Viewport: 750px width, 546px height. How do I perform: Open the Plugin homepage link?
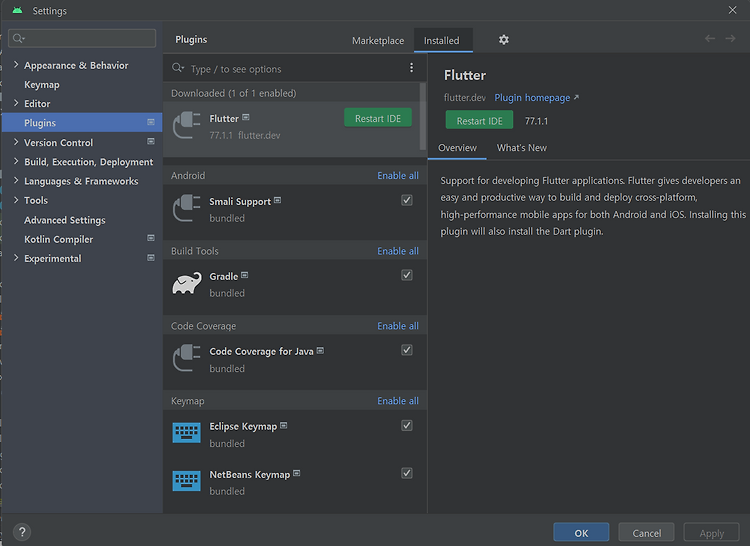[536, 98]
